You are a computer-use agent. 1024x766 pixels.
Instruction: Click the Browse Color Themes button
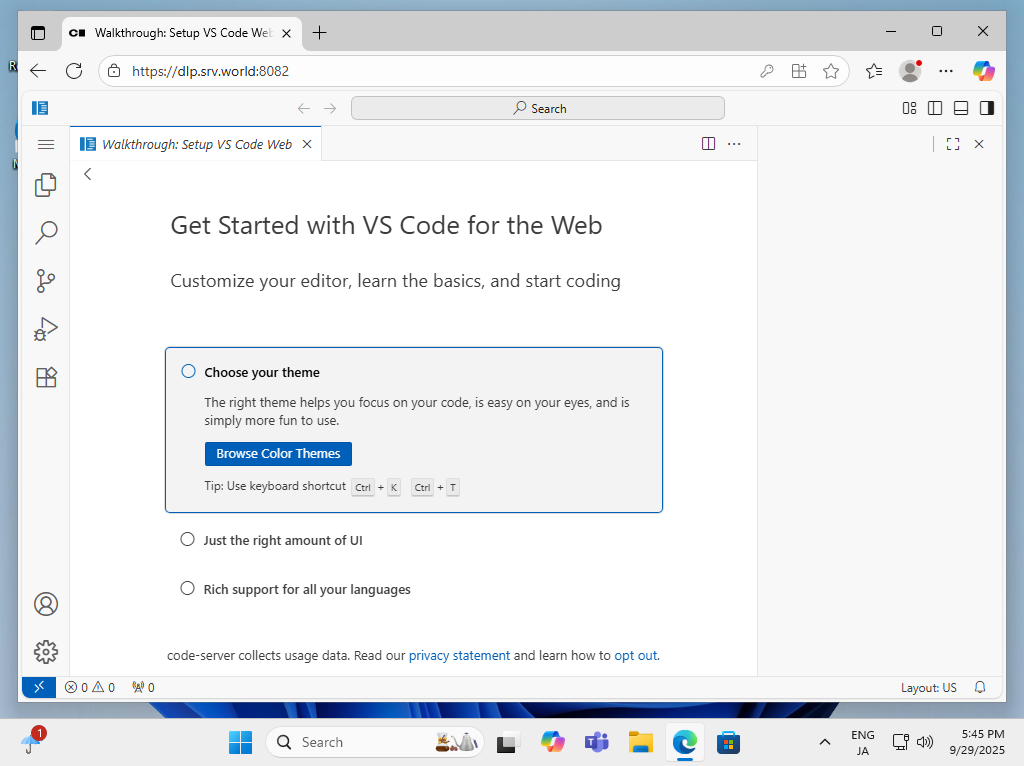click(278, 454)
